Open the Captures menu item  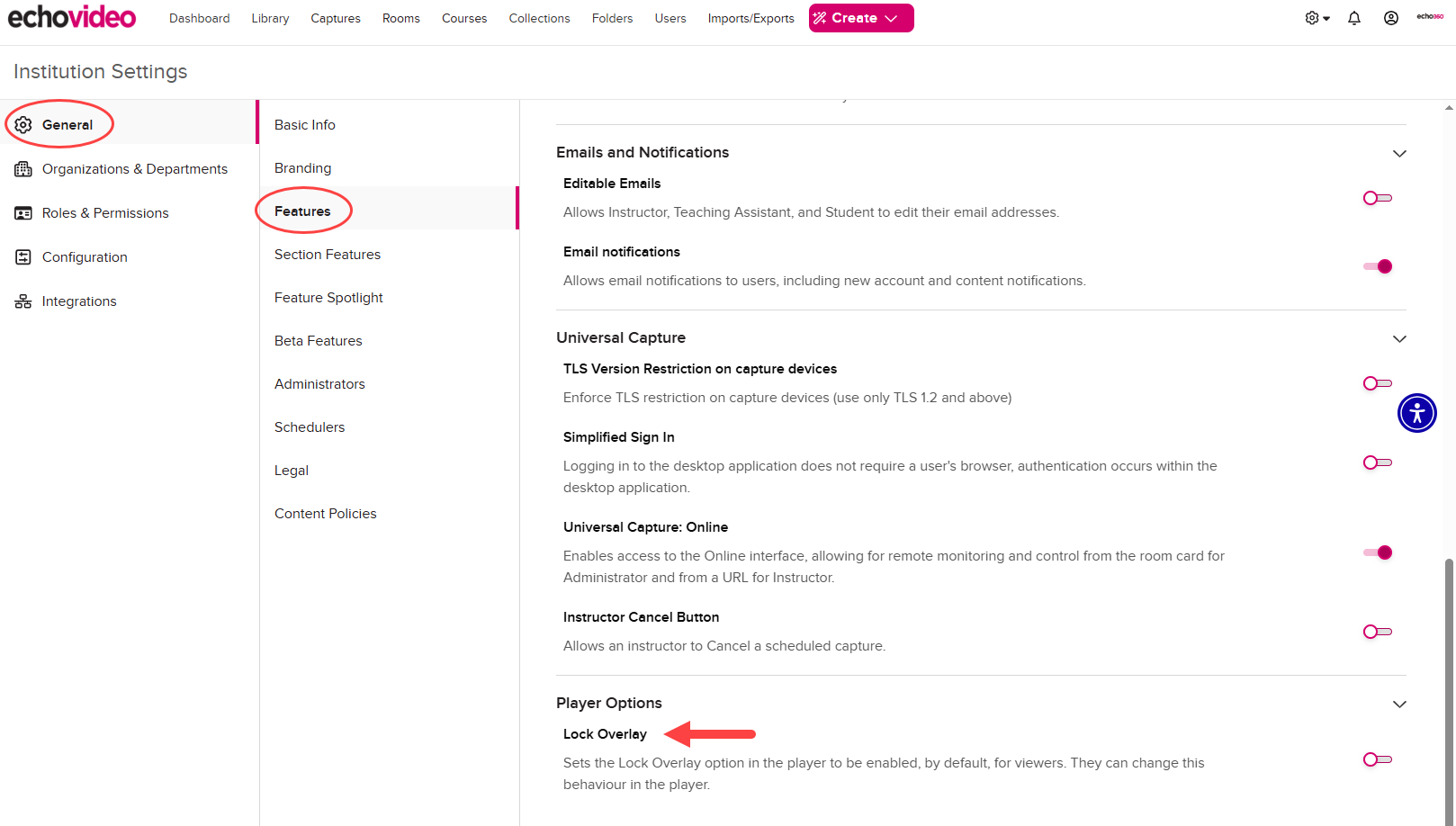(336, 18)
